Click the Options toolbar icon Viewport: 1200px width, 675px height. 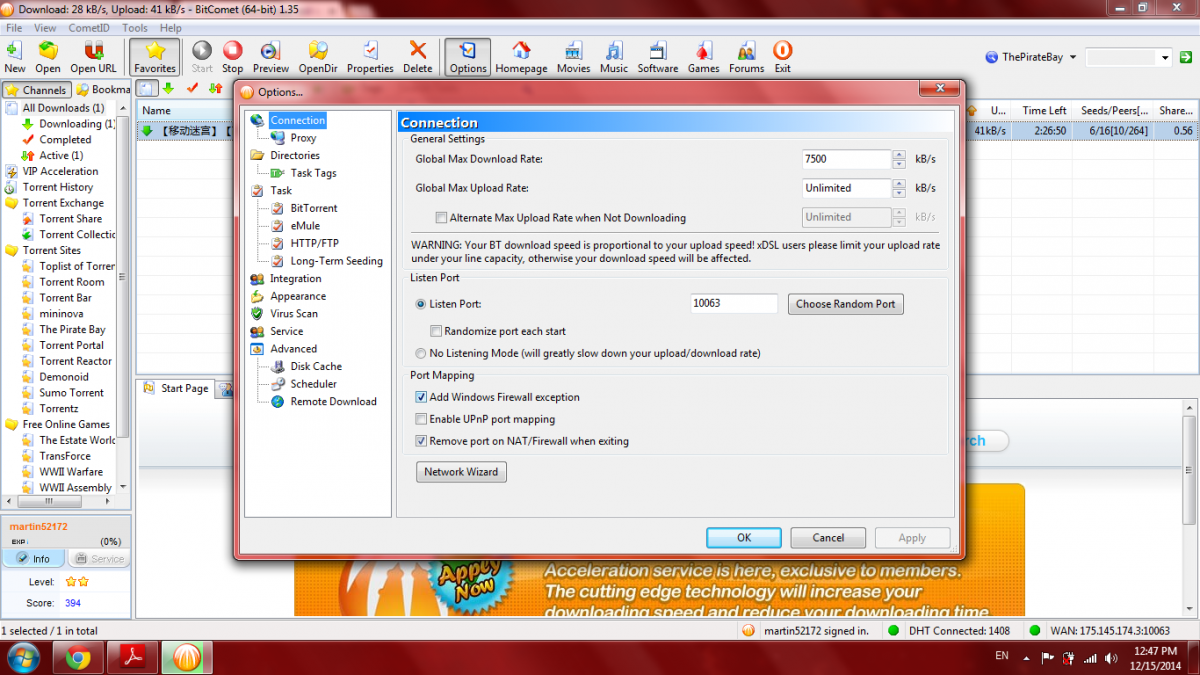click(x=468, y=57)
